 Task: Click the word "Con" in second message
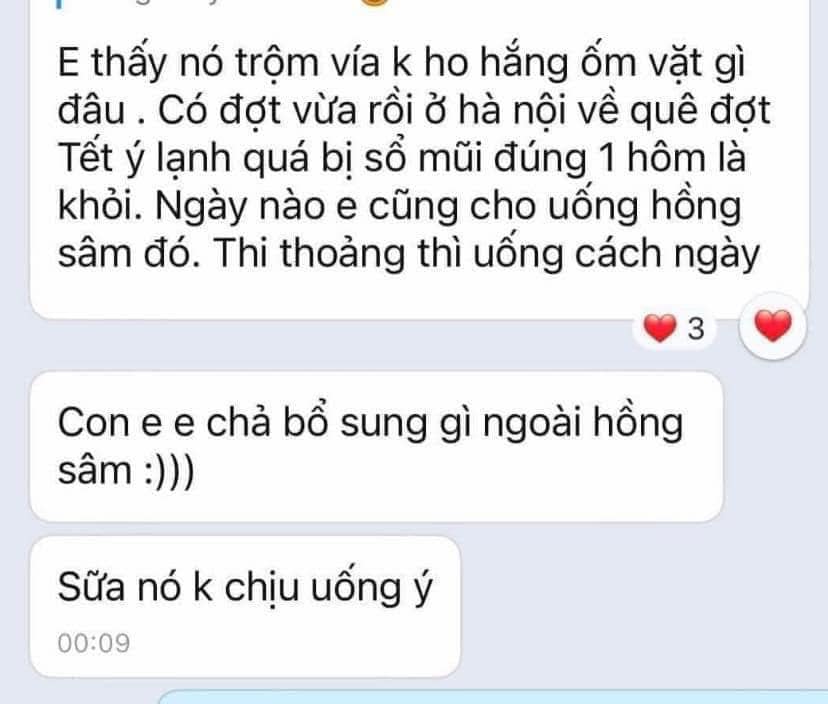point(93,424)
